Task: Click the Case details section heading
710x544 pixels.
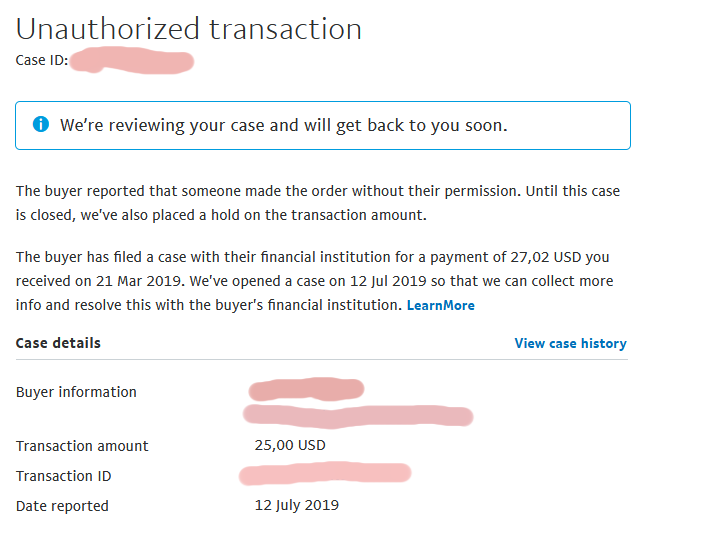Action: pyautogui.click(x=58, y=343)
